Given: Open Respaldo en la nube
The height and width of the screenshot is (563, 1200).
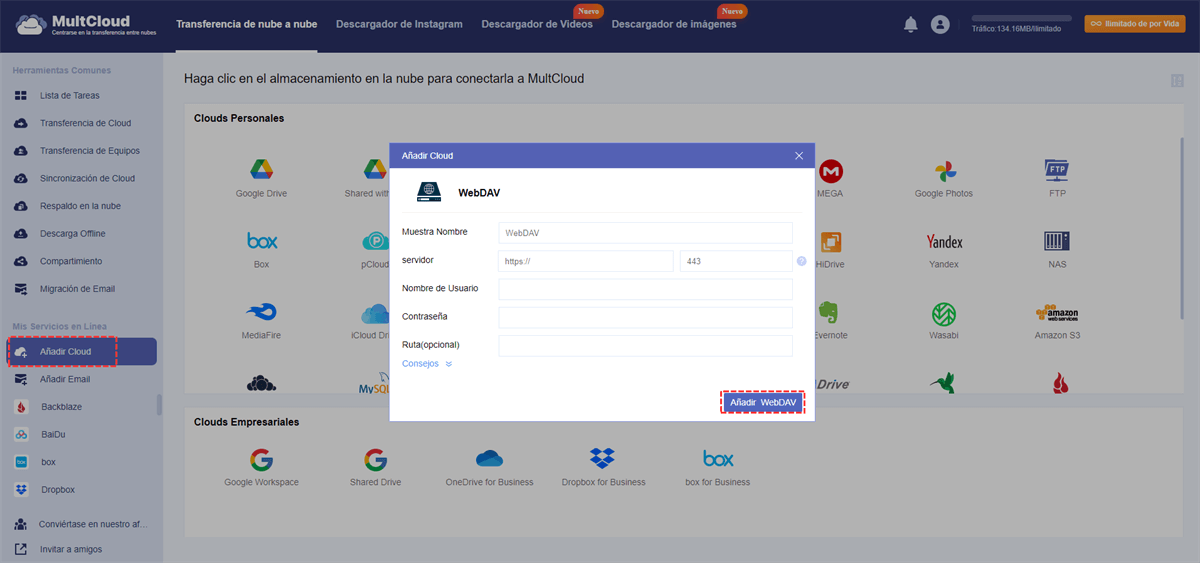Looking at the screenshot, I should click(x=80, y=206).
